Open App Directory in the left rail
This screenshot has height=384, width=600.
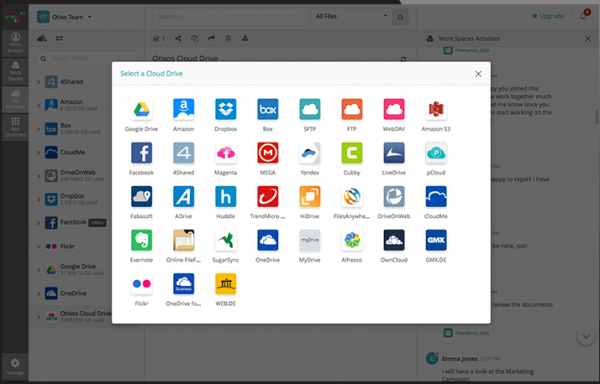click(15, 127)
